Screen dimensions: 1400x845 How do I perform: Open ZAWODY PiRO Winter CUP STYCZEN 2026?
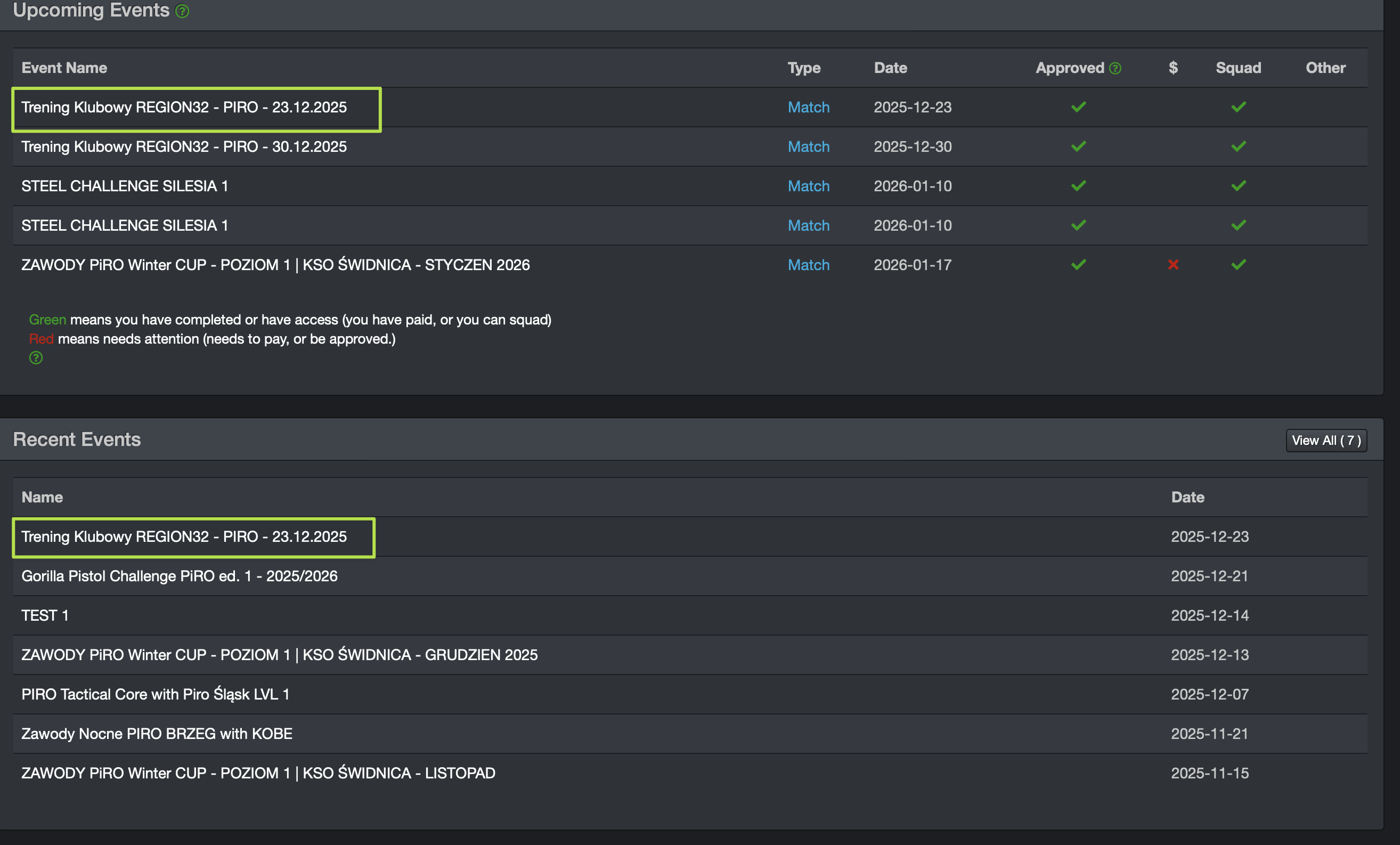(275, 265)
